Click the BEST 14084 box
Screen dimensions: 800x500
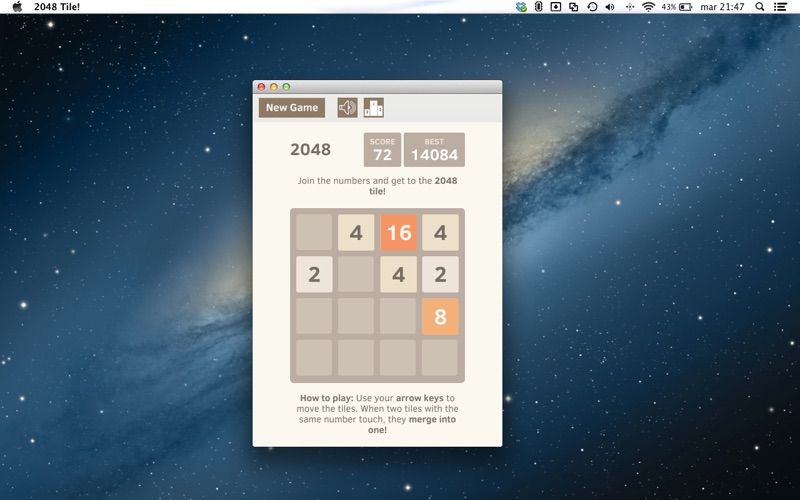point(434,149)
